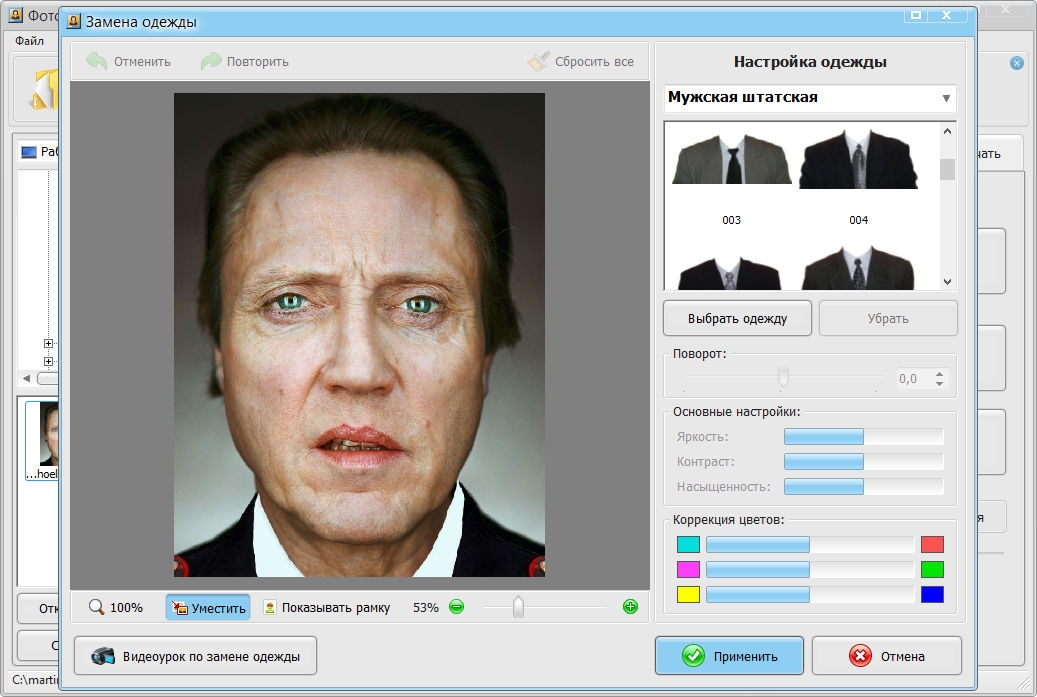Toggle Показывать рамку option
1037x697 pixels.
327,608
